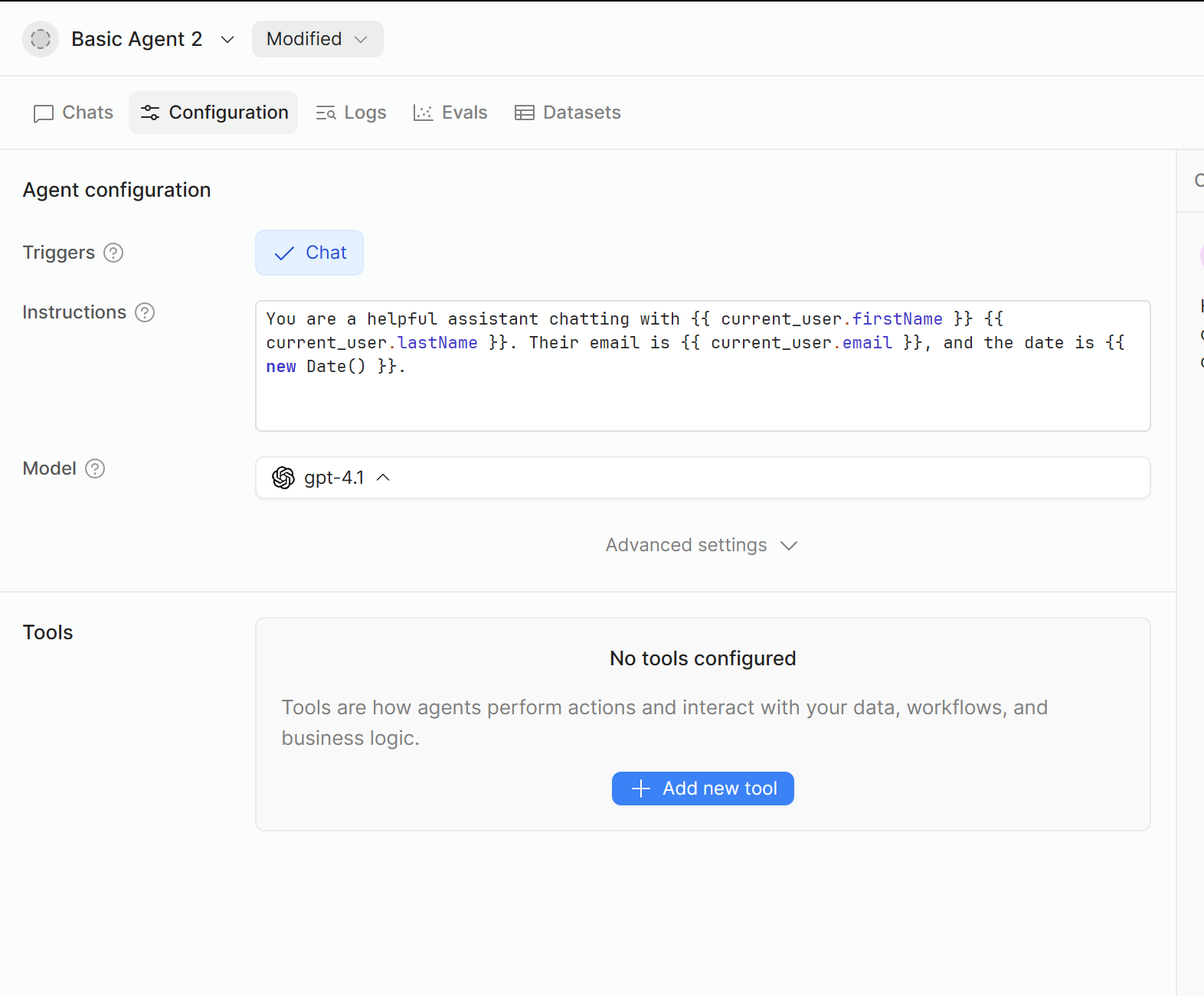Switch to the Configuration tab
The height and width of the screenshot is (996, 1204).
click(214, 113)
